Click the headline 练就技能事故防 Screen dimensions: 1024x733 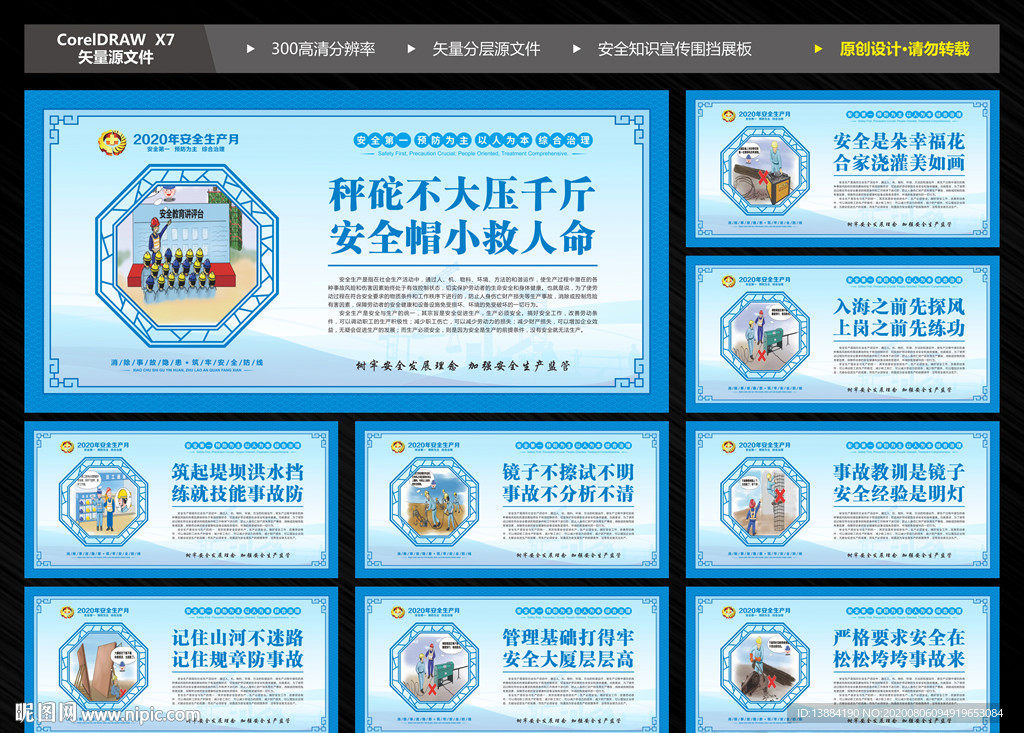click(238, 493)
